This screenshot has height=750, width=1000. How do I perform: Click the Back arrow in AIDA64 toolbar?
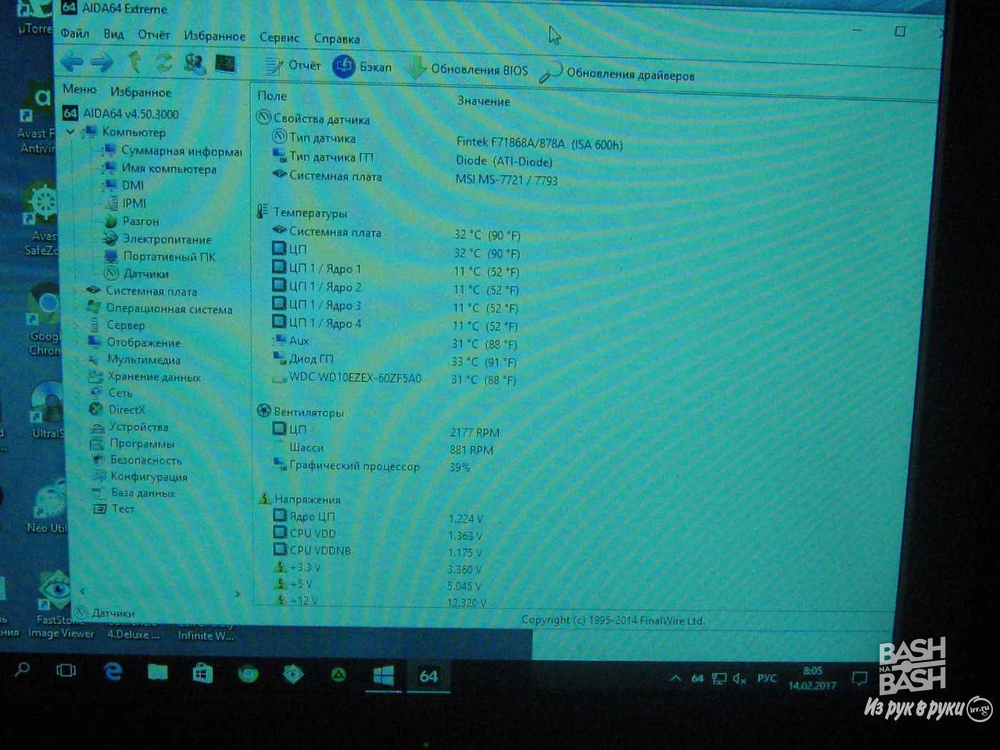pos(72,62)
